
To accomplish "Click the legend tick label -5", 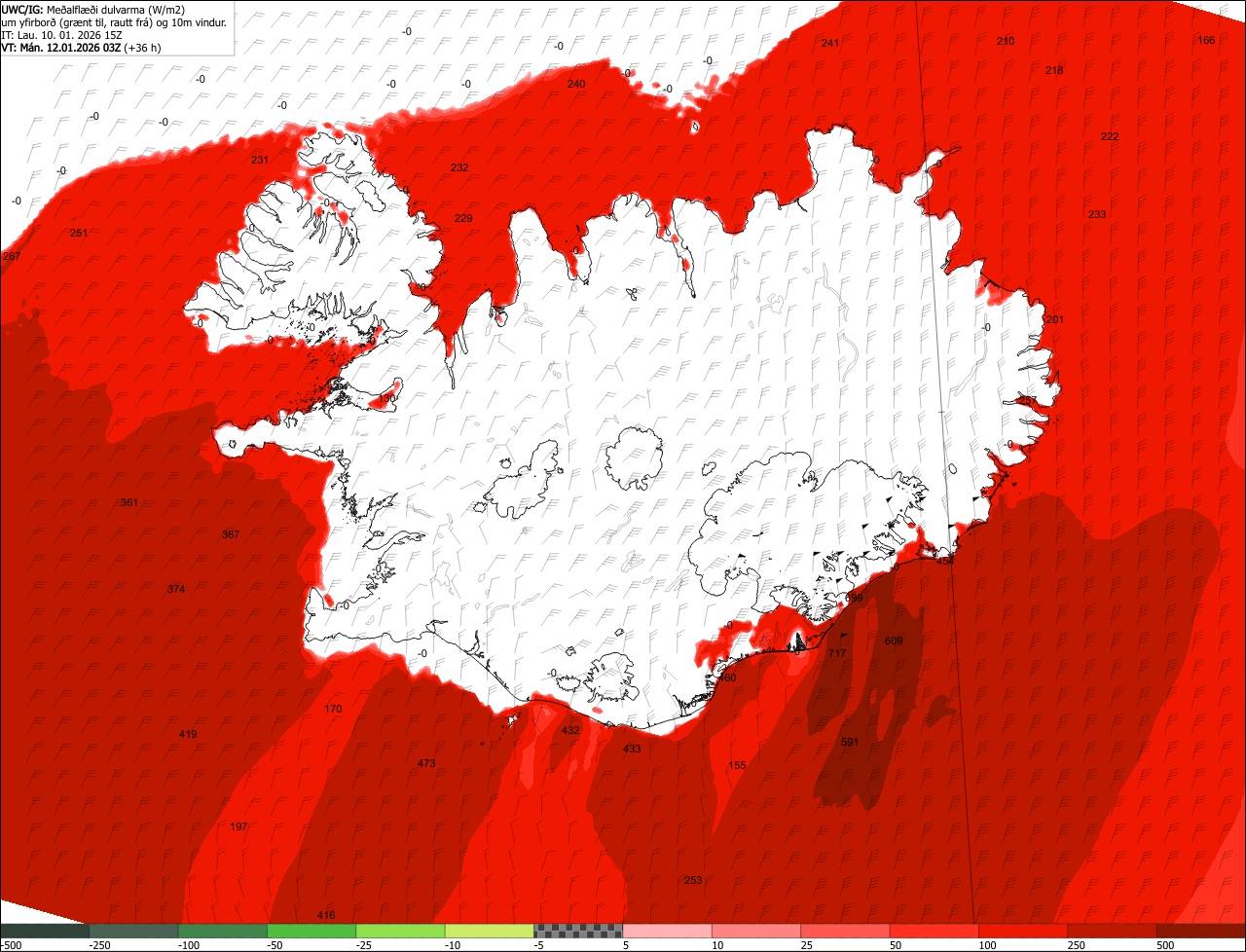I will [539, 945].
